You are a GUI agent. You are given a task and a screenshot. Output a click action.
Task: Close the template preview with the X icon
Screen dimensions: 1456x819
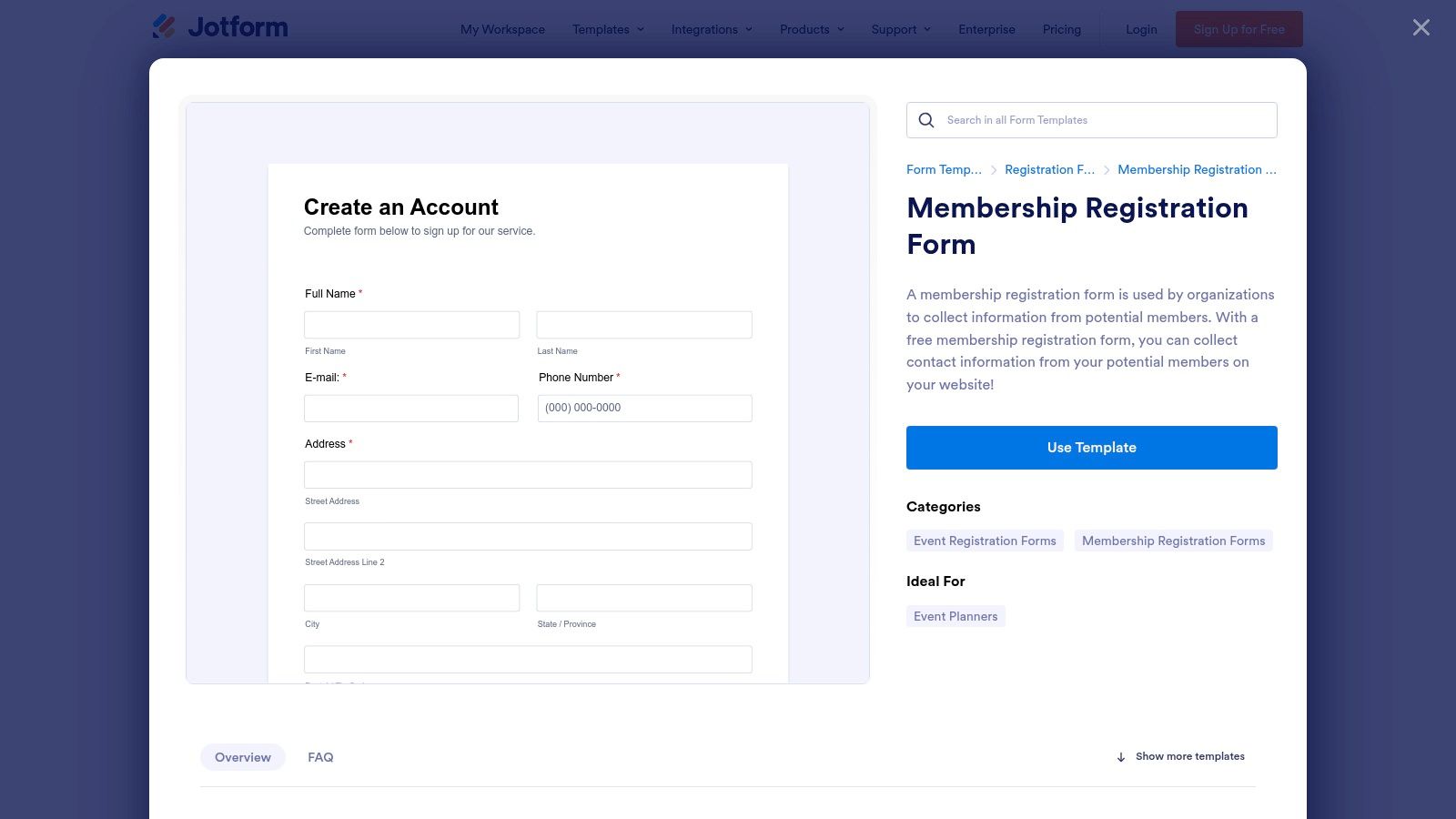[x=1420, y=27]
